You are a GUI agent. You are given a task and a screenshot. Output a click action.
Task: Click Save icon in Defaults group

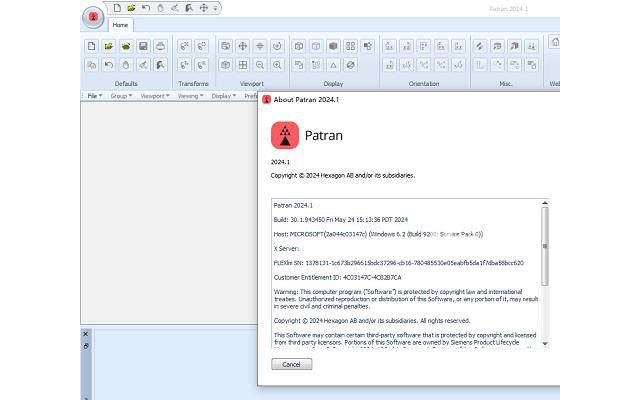(143, 46)
